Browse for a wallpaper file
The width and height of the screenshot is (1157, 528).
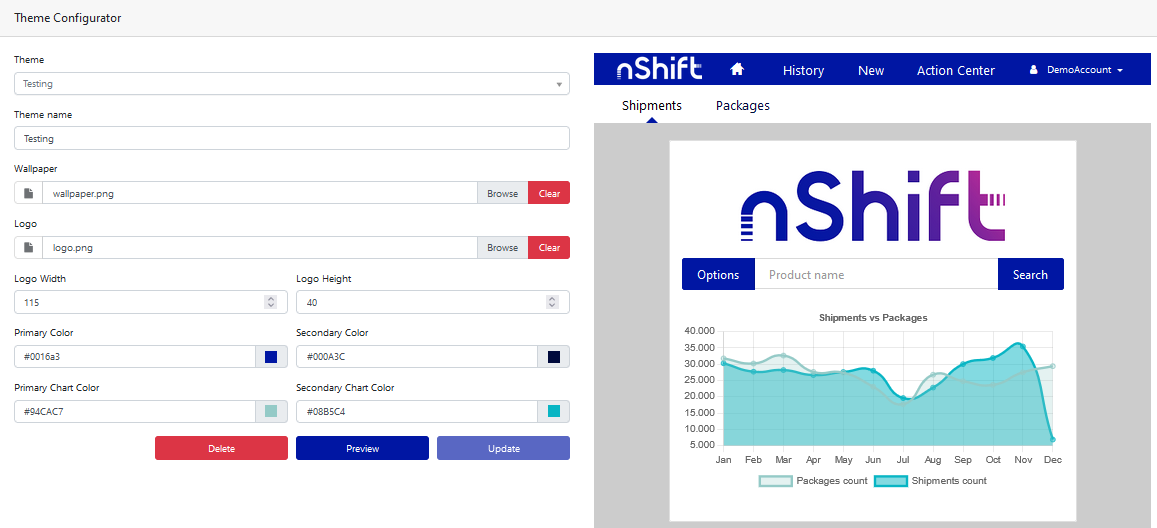[502, 193]
